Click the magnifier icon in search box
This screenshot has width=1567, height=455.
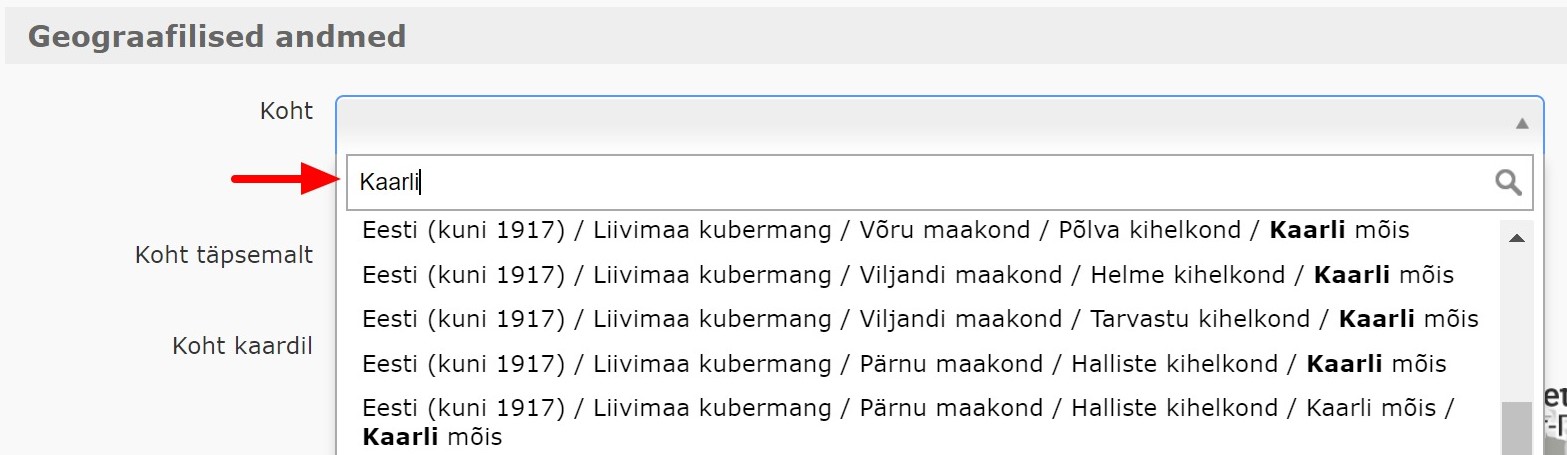(1508, 182)
